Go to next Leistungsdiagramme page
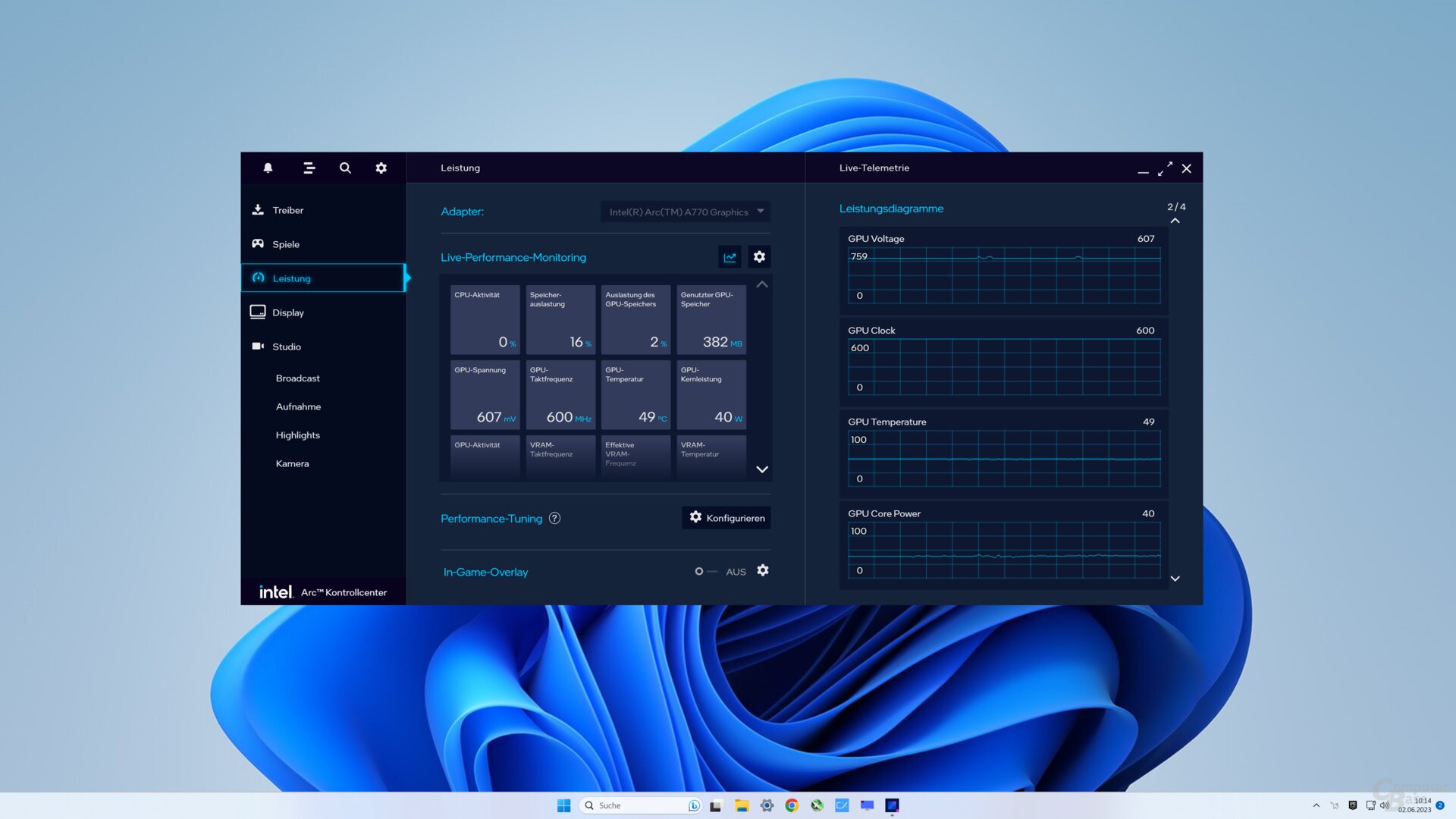 pyautogui.click(x=1175, y=579)
